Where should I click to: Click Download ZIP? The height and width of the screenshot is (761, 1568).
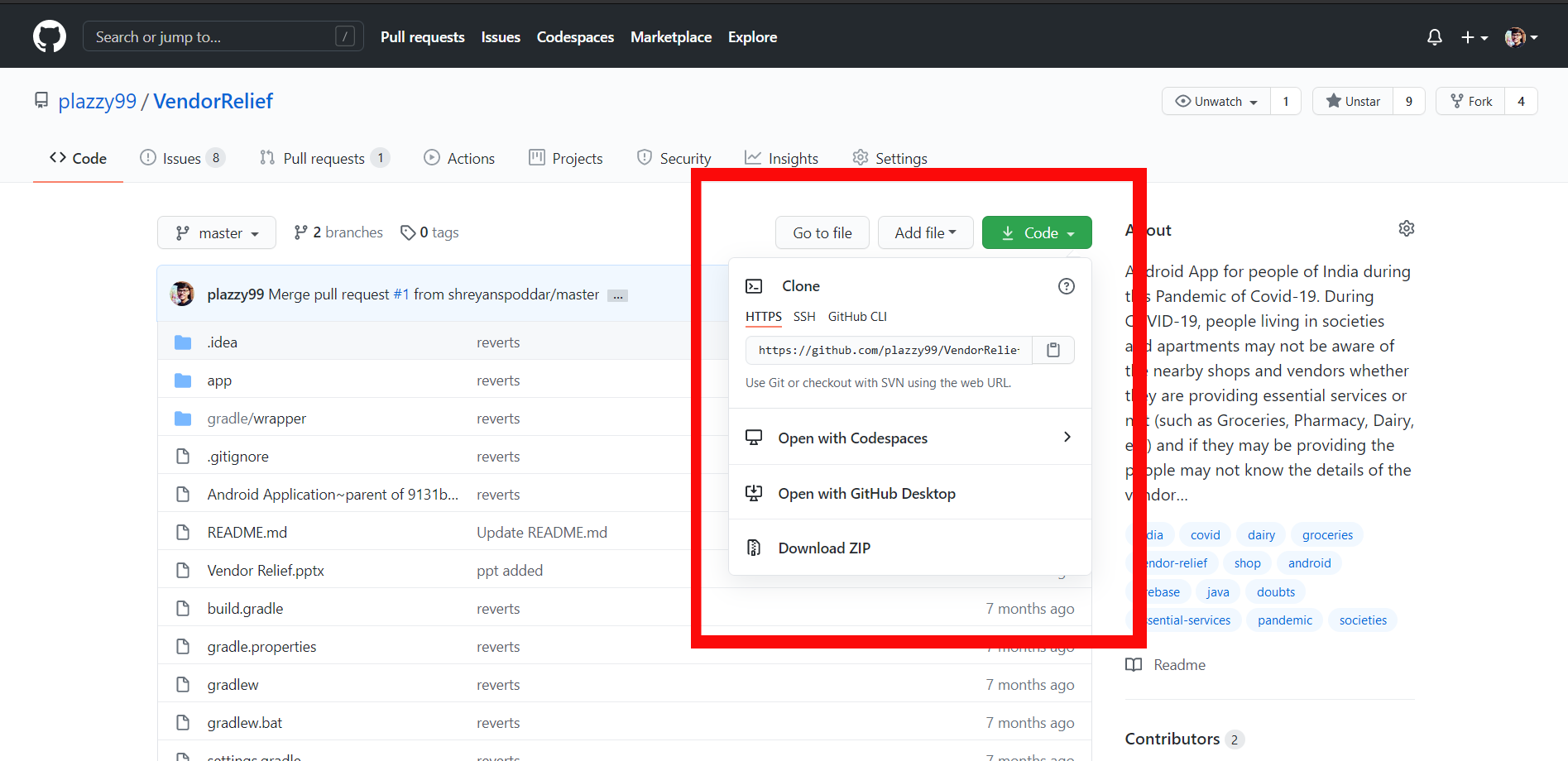click(910, 548)
